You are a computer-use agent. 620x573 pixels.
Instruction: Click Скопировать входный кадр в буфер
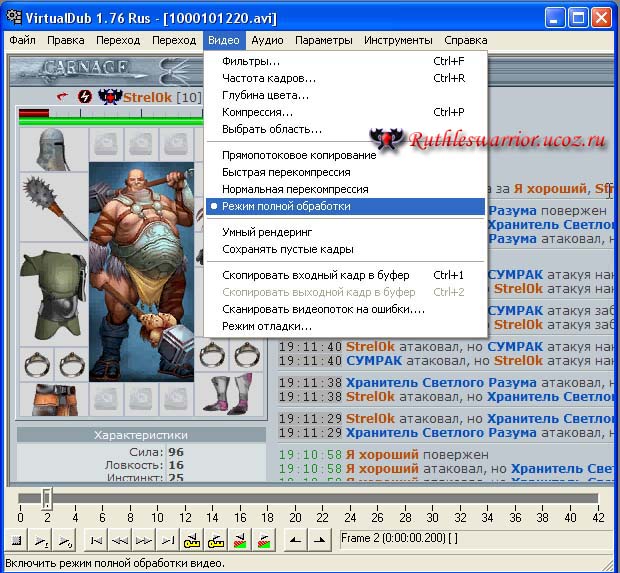coord(345,275)
